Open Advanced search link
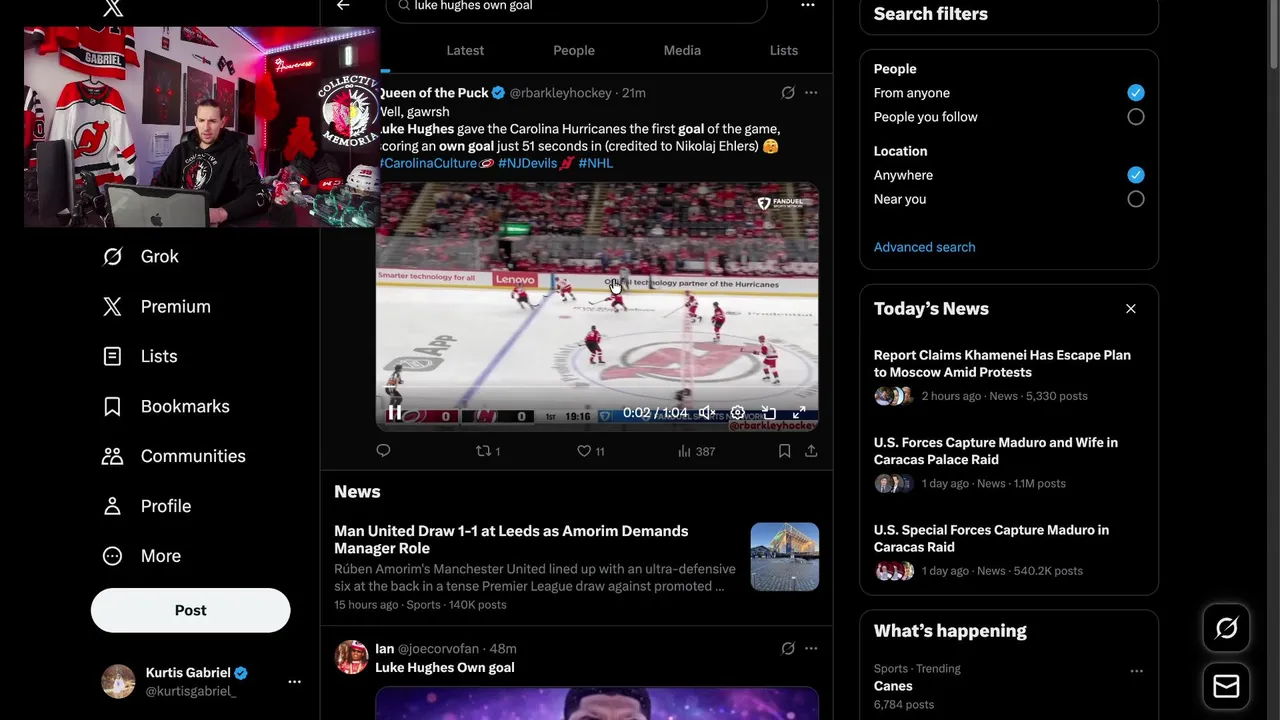This screenshot has height=720, width=1280. tap(925, 247)
